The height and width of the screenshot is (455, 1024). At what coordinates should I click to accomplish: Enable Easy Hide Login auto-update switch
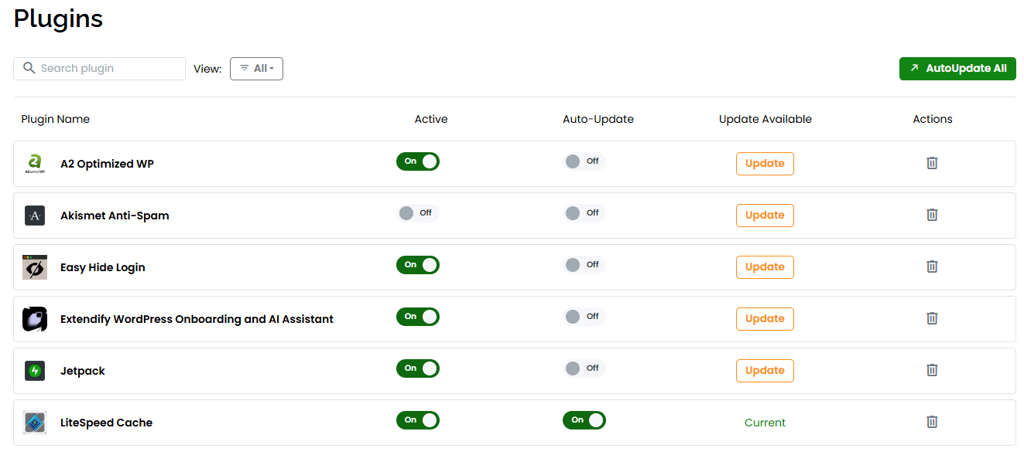(584, 264)
